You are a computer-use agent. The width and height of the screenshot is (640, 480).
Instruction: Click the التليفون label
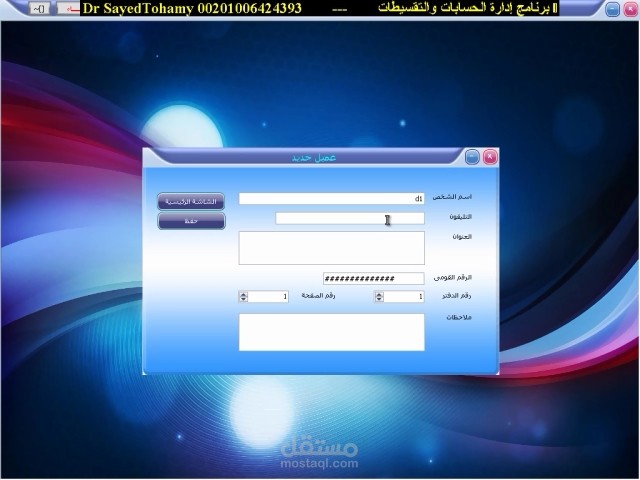(x=460, y=217)
